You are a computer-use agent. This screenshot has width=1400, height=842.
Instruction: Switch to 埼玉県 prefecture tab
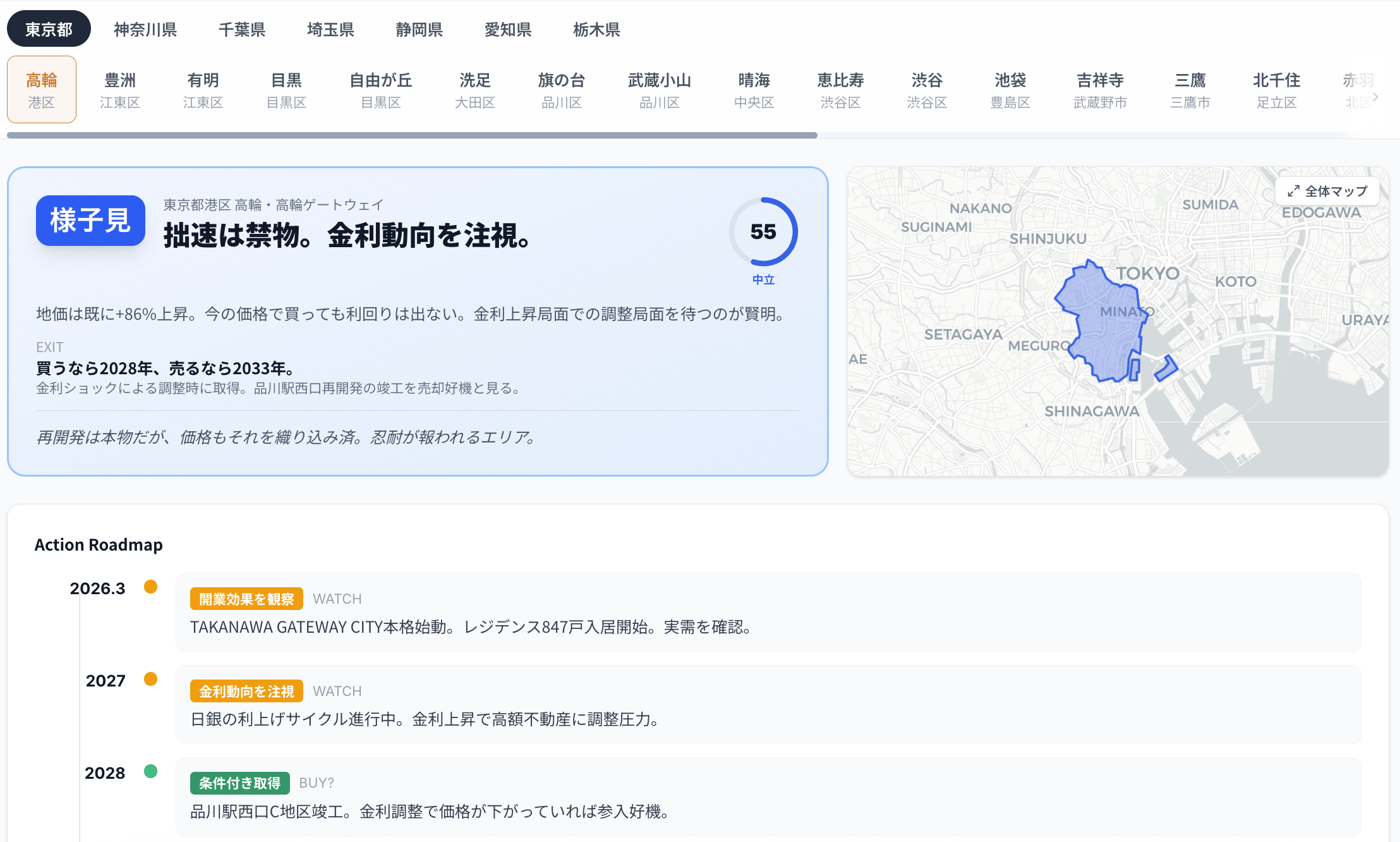tap(330, 30)
